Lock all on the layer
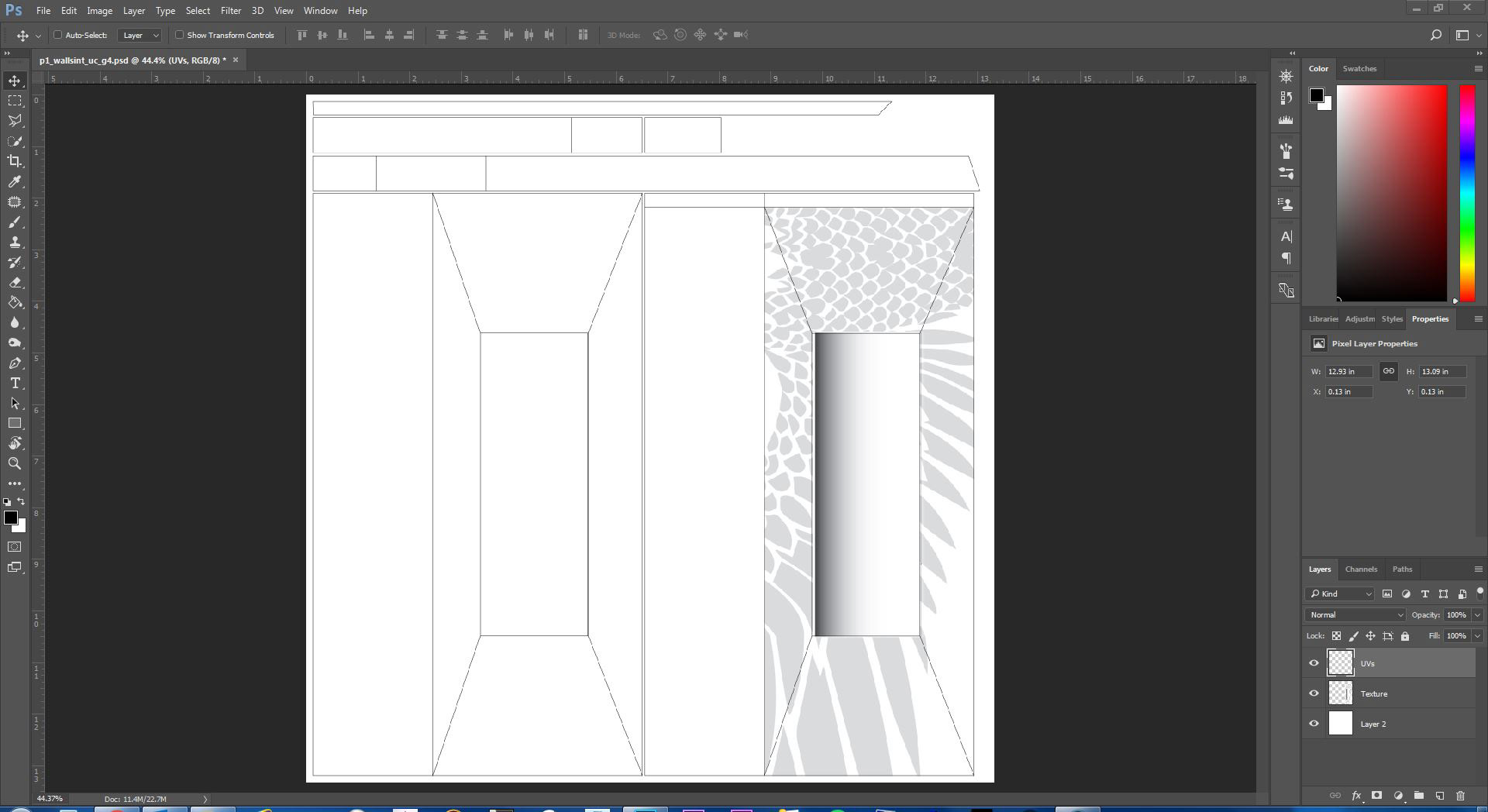The width and height of the screenshot is (1488, 812). [x=1405, y=636]
